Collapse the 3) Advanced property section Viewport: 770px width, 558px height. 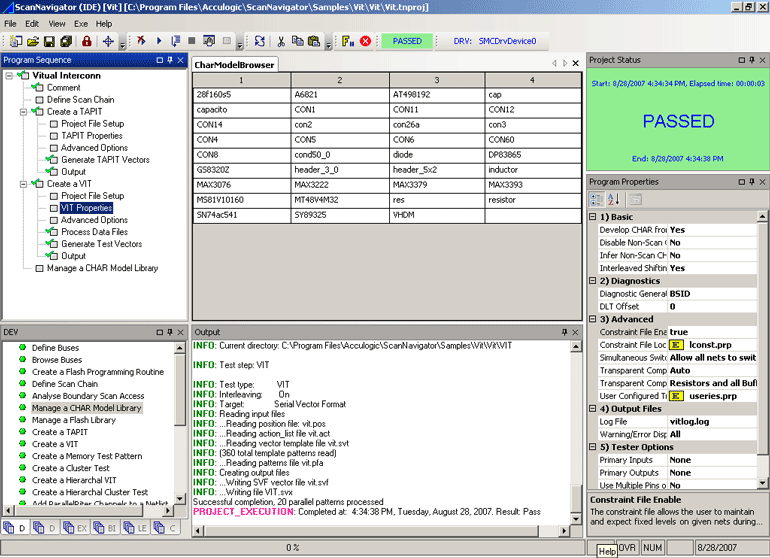click(593, 319)
